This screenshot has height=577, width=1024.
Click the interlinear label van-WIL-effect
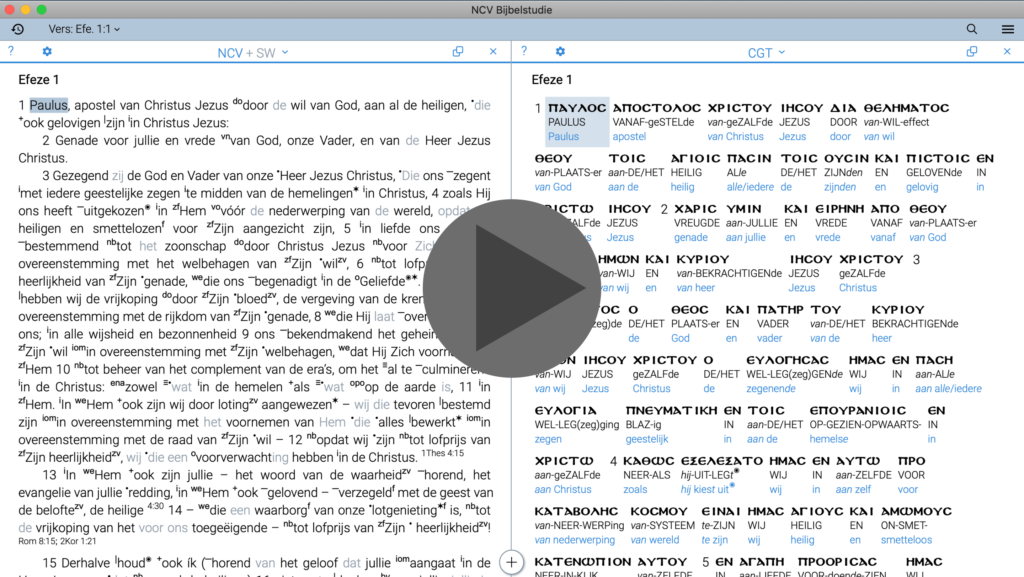click(x=896, y=122)
